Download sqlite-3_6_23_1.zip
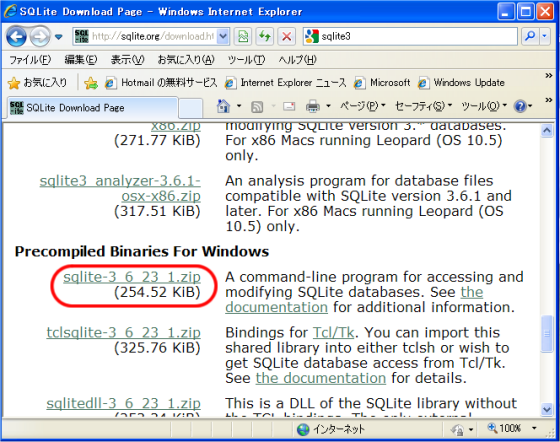Viewport: 560px width, 442px height. (132, 277)
